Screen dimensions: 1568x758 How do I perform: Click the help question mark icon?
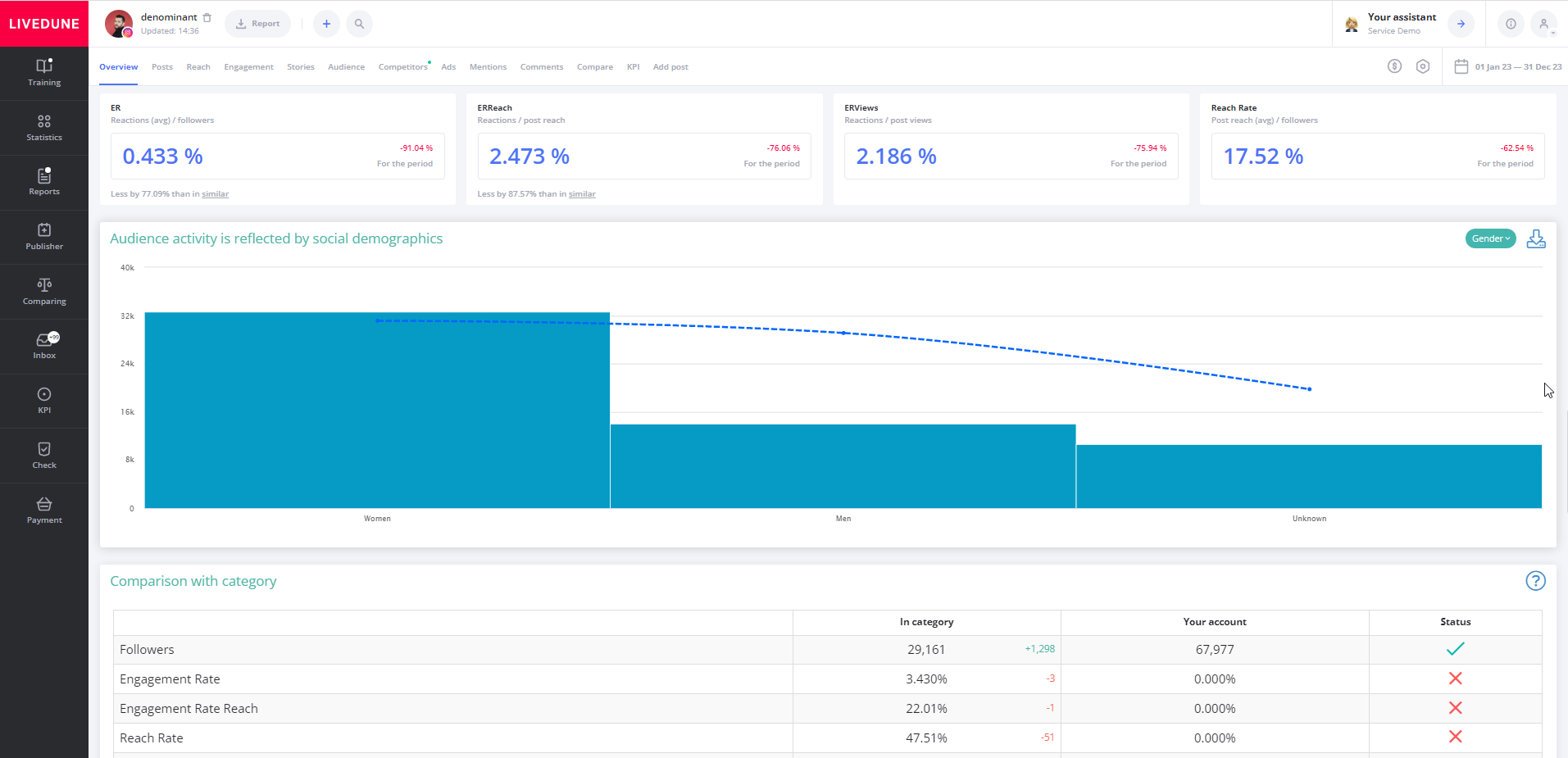(x=1535, y=581)
